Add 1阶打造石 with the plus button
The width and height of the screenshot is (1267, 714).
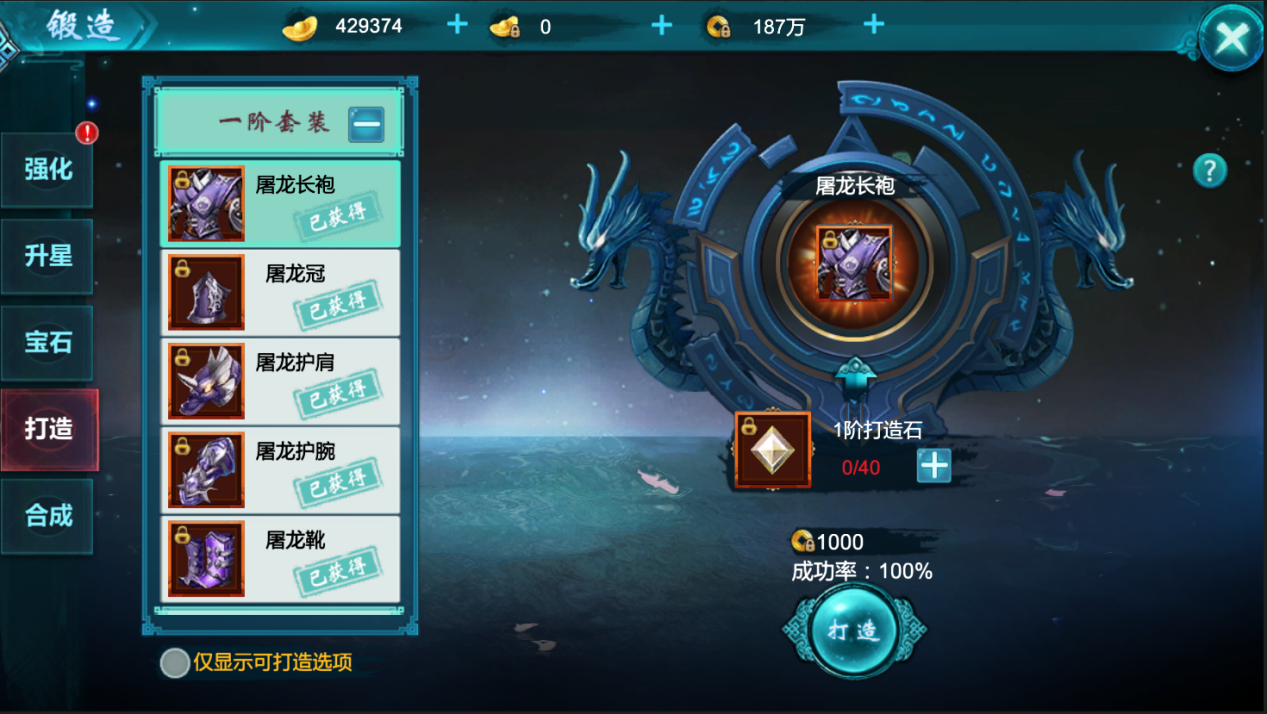click(934, 466)
